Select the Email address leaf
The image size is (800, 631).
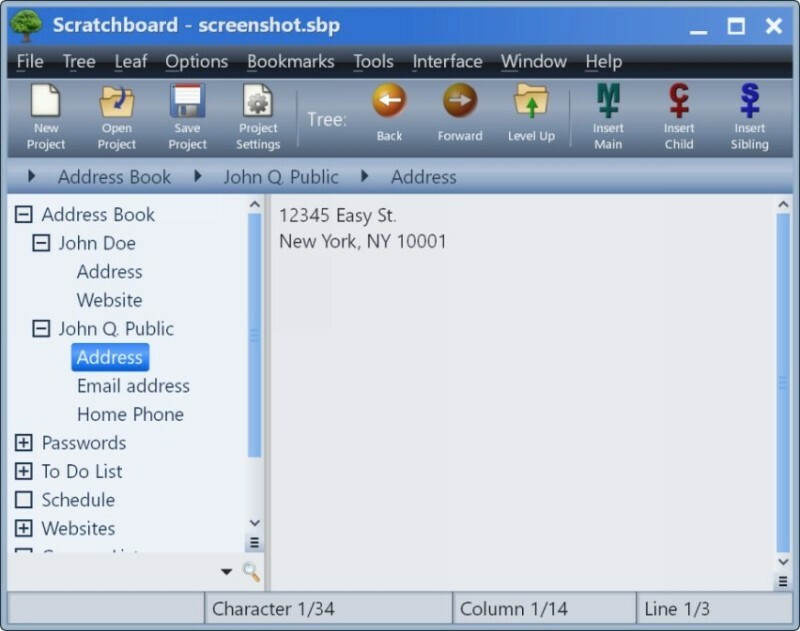click(133, 386)
